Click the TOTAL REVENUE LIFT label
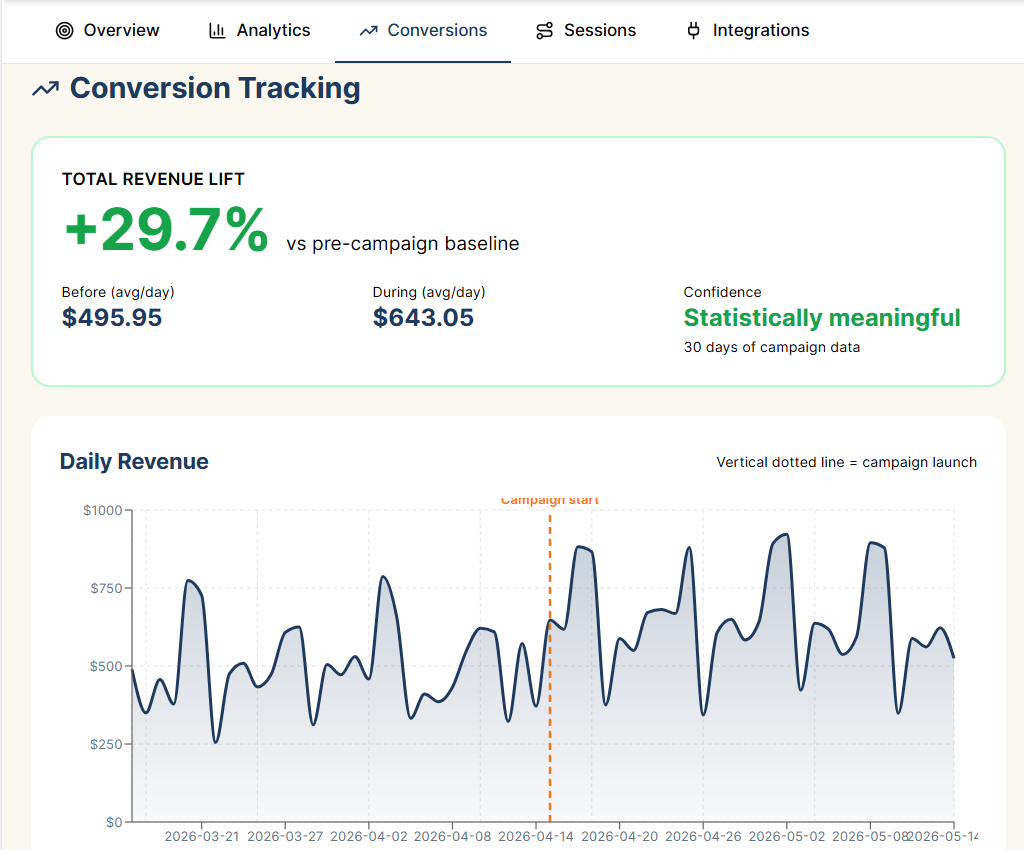The width and height of the screenshot is (1024, 850). pyautogui.click(x=153, y=179)
